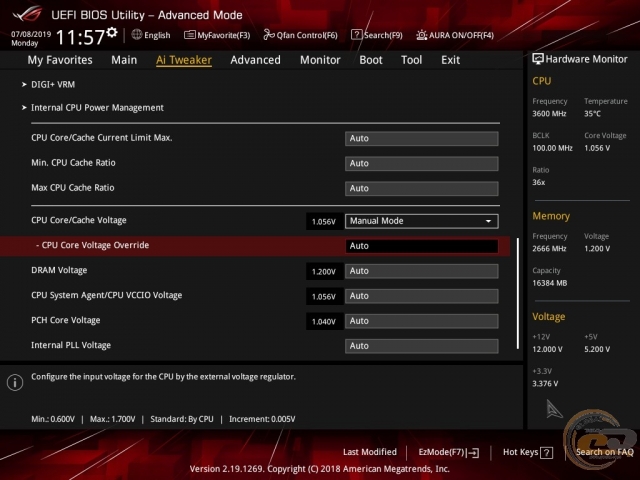Click the Internal PLL Voltage label
Screen dimensions: 640x480
[71, 345]
